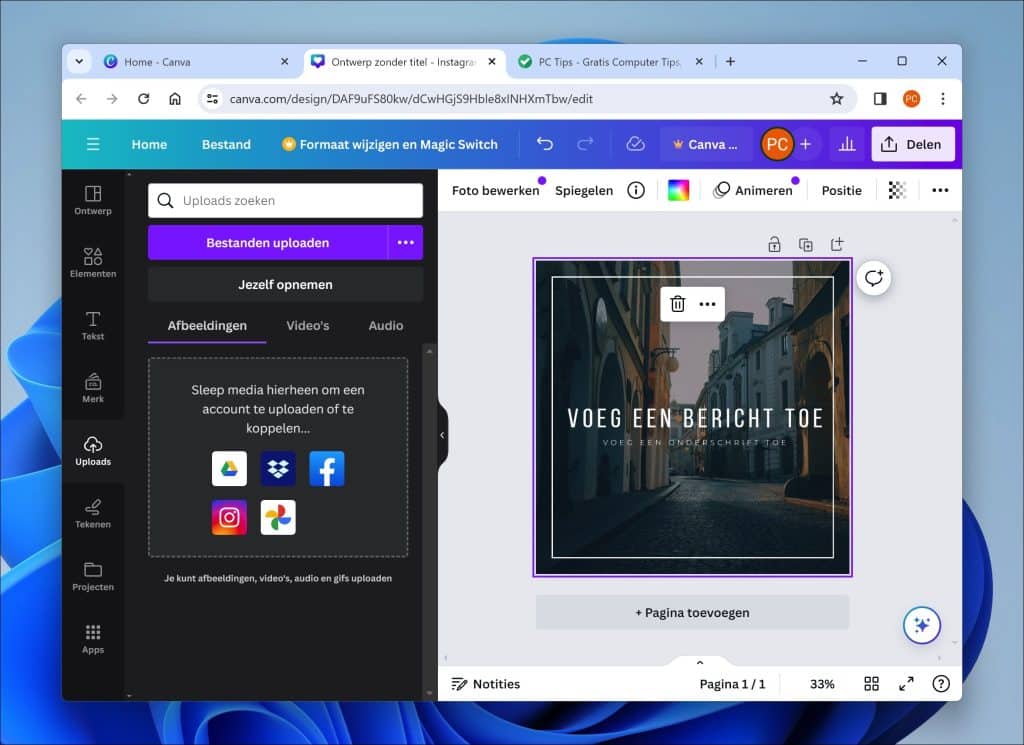This screenshot has width=1024, height=745.
Task: Open the image color picker swatch
Action: (x=678, y=190)
